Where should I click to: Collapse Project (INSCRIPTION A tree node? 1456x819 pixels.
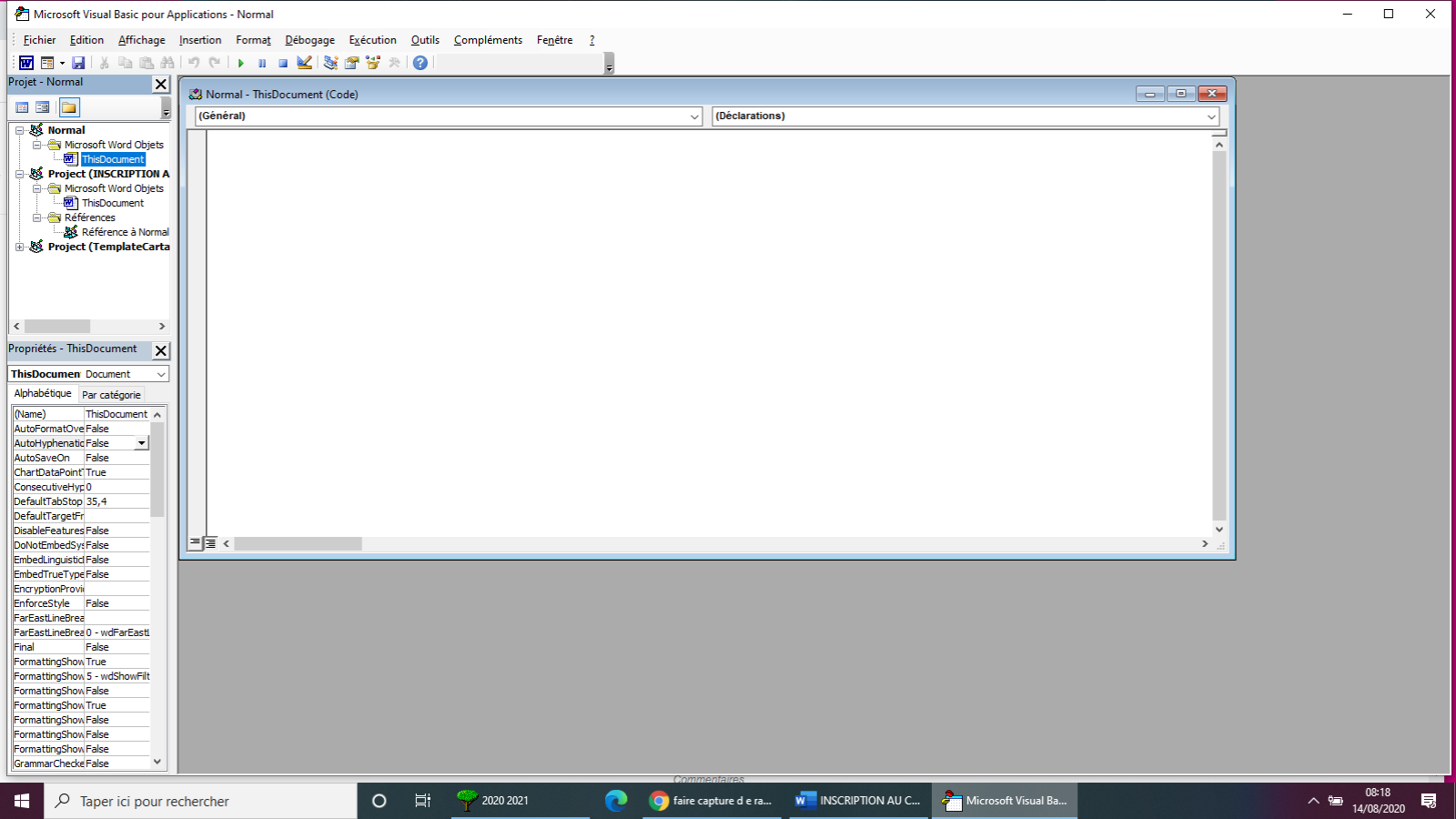pos(19,174)
